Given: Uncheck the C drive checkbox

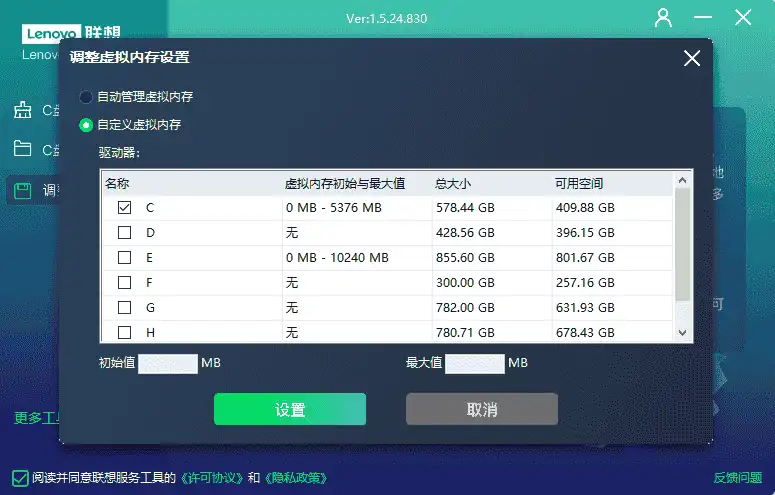Looking at the screenshot, I should point(125,208).
